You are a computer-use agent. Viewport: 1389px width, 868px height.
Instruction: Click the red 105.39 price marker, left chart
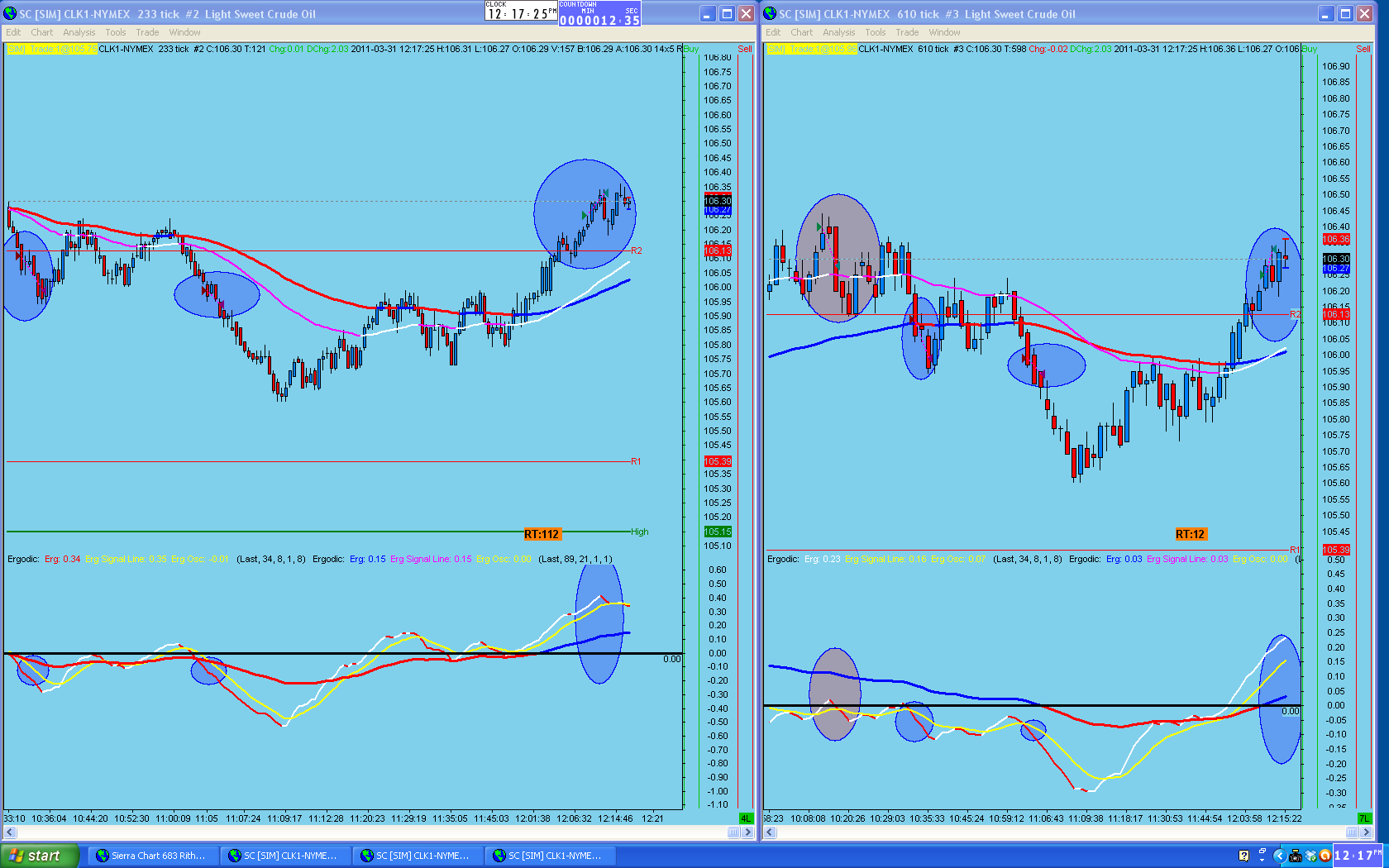click(x=718, y=461)
